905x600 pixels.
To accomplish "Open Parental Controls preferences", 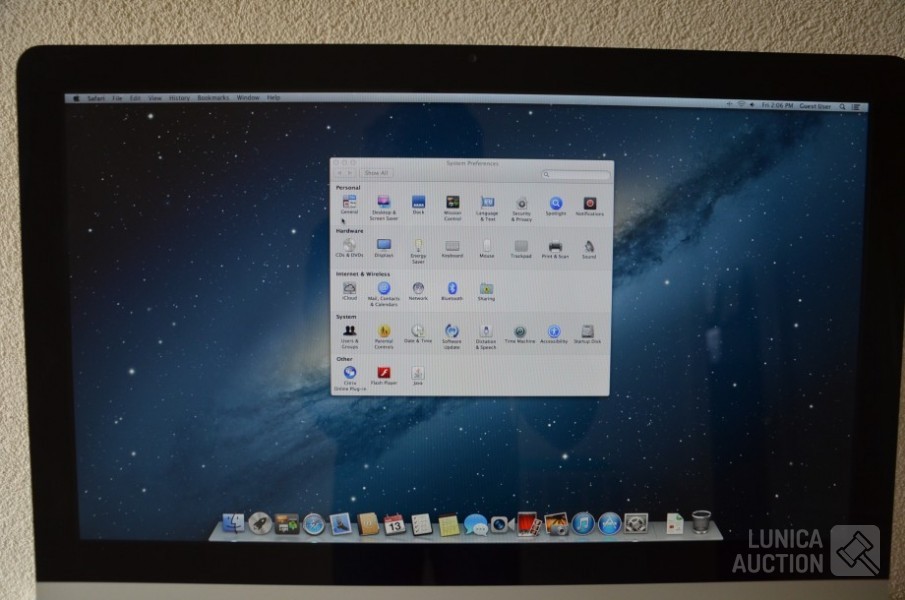I will point(384,337).
